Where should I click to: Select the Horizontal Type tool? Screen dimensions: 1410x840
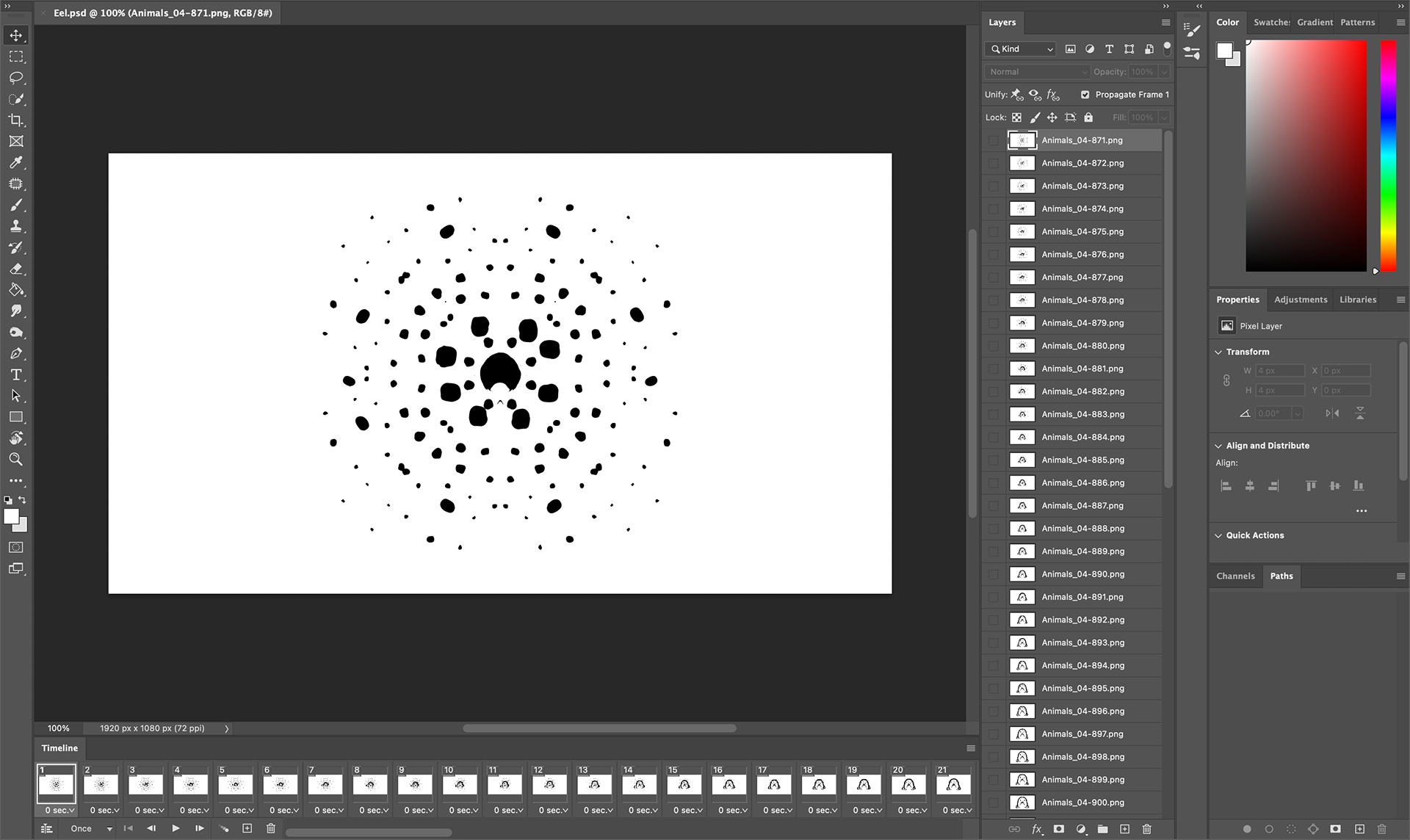(16, 374)
